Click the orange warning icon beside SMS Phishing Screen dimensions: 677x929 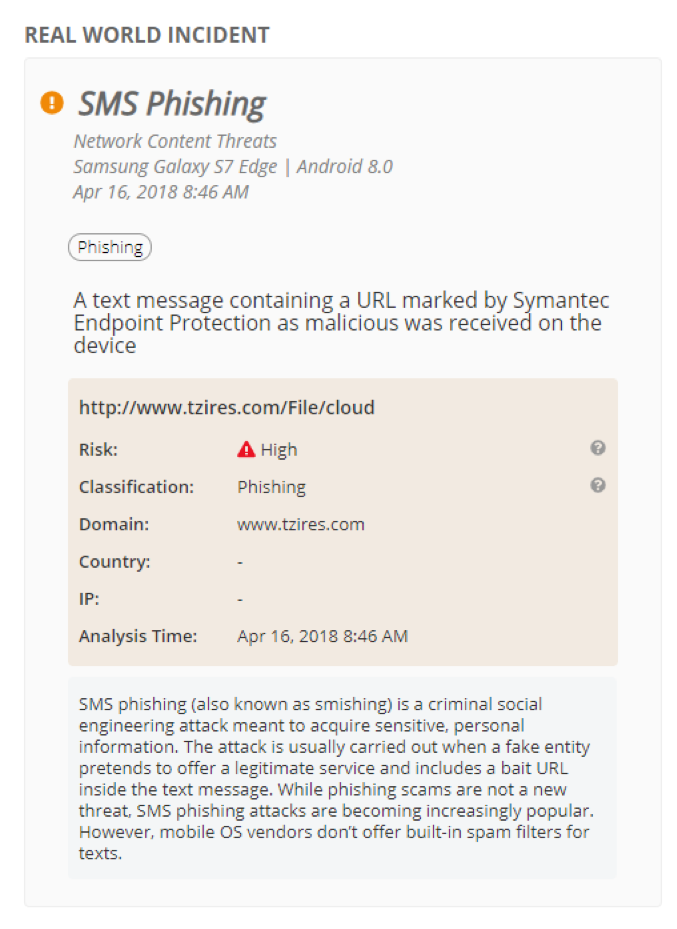click(x=52, y=102)
